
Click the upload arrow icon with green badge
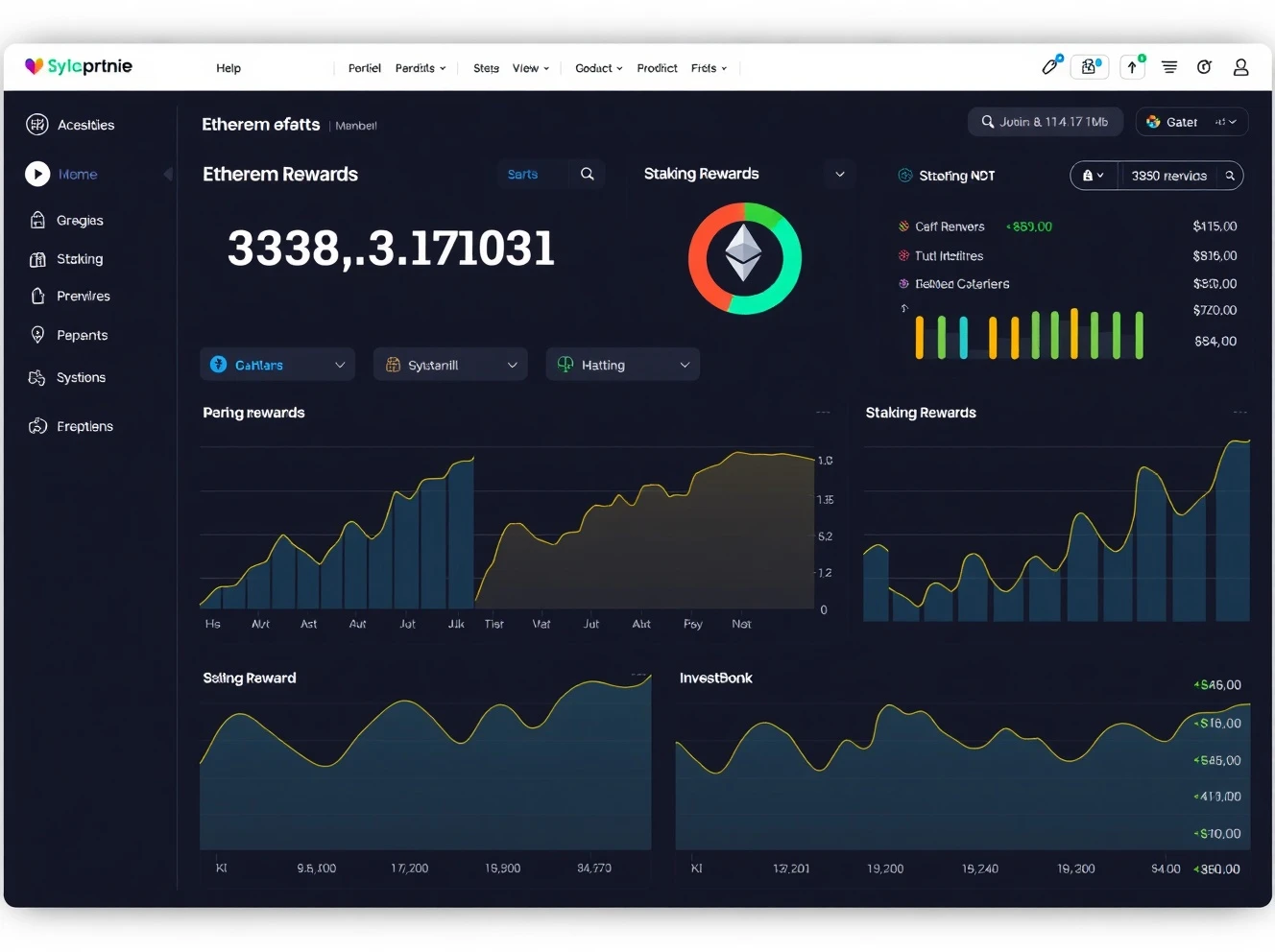coord(1132,67)
